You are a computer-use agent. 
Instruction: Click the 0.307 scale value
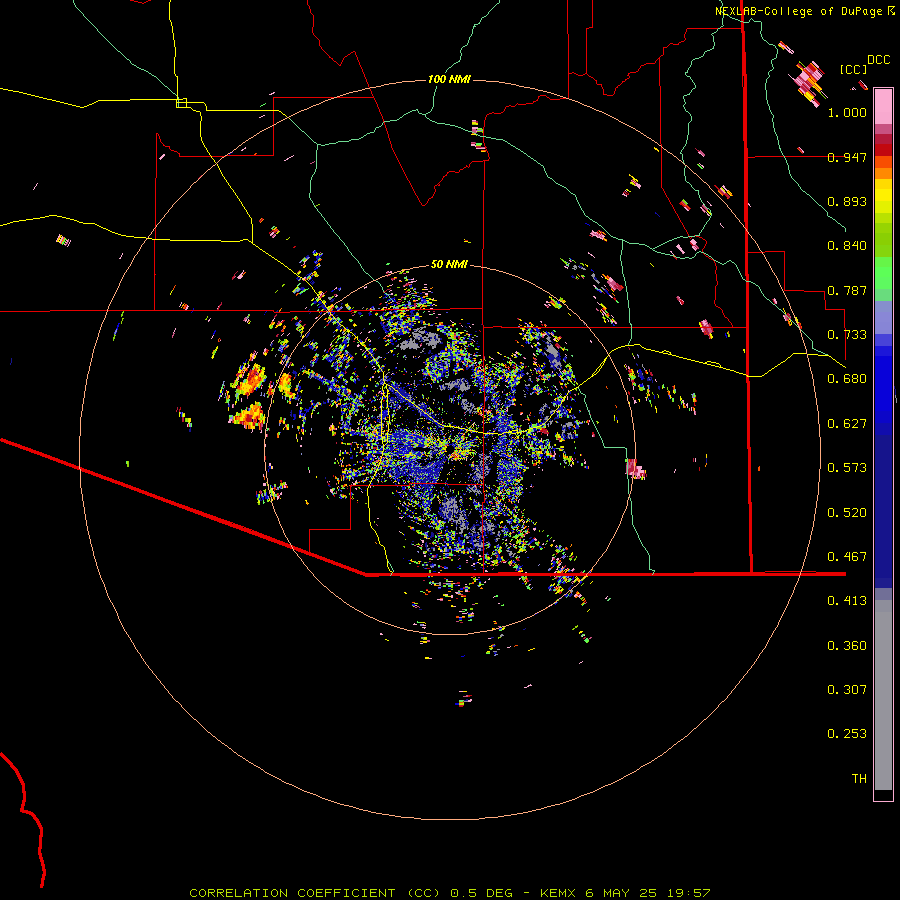tap(847, 690)
